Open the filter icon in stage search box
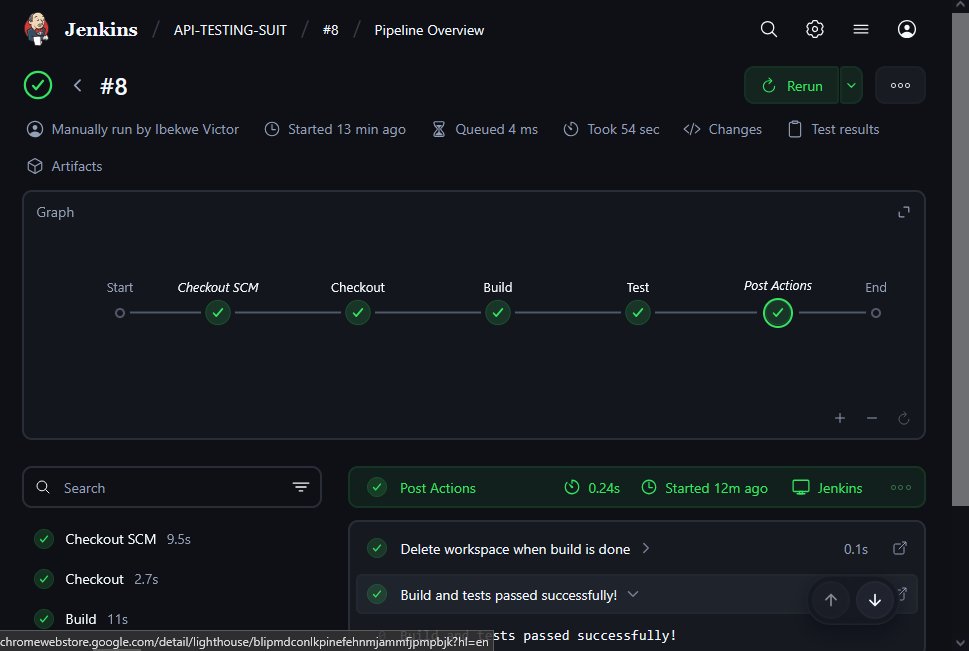The width and height of the screenshot is (969, 651). click(301, 488)
